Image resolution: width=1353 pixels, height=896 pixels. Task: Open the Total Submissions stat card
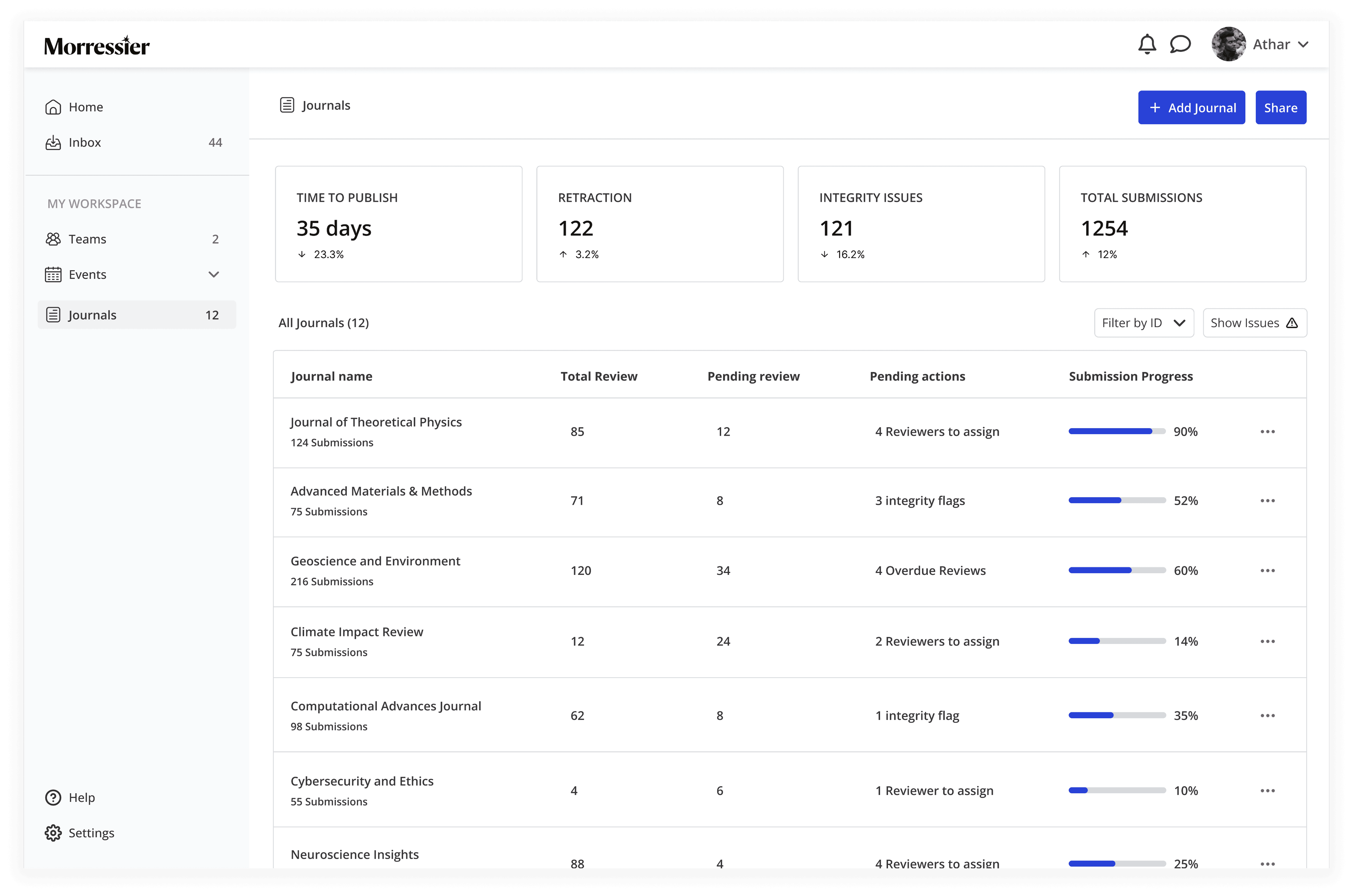point(1182,224)
